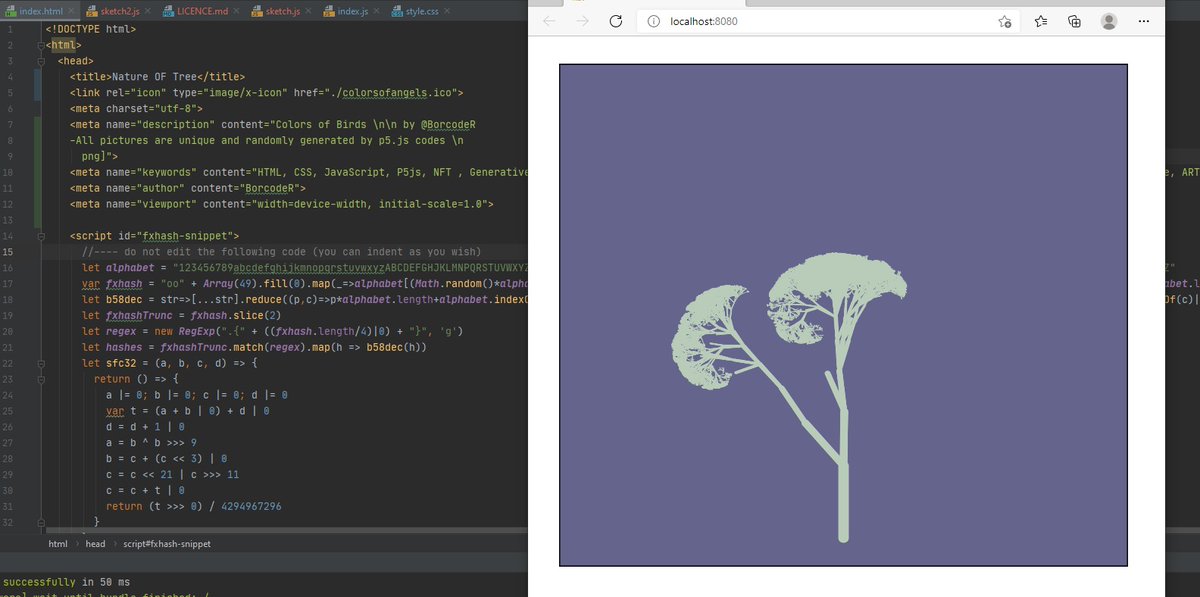Close the index.html tab
This screenshot has width=1200, height=597.
pos(71,11)
